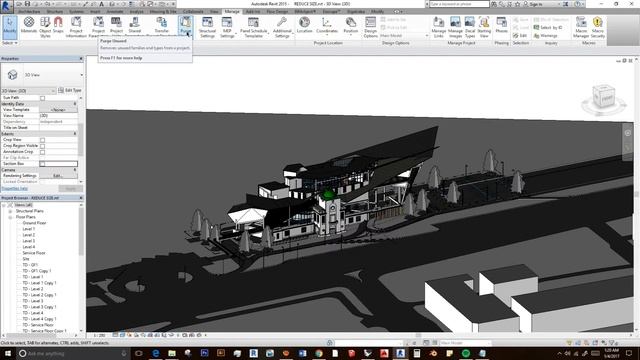Open Manage Images
This screenshot has width=640, height=360.
point(455,27)
